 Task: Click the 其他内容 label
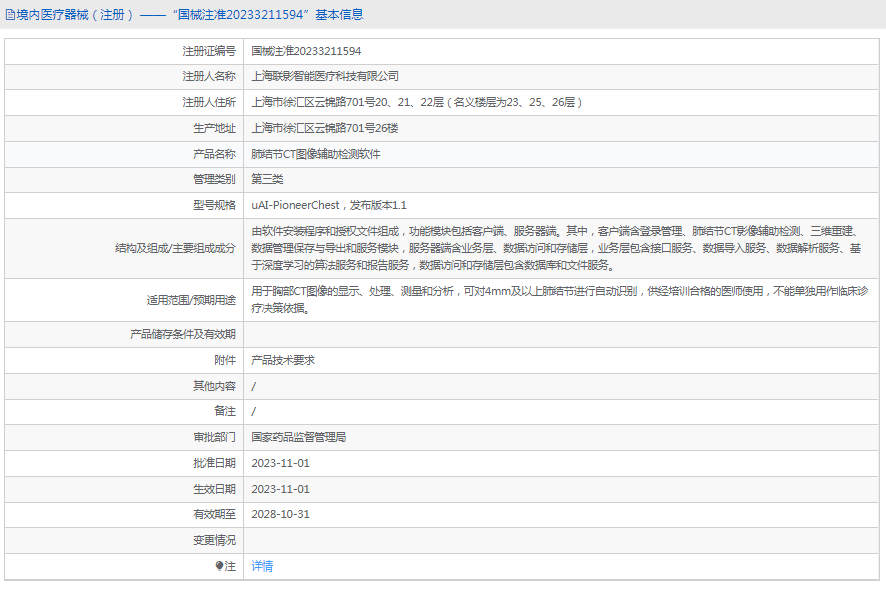pos(214,386)
